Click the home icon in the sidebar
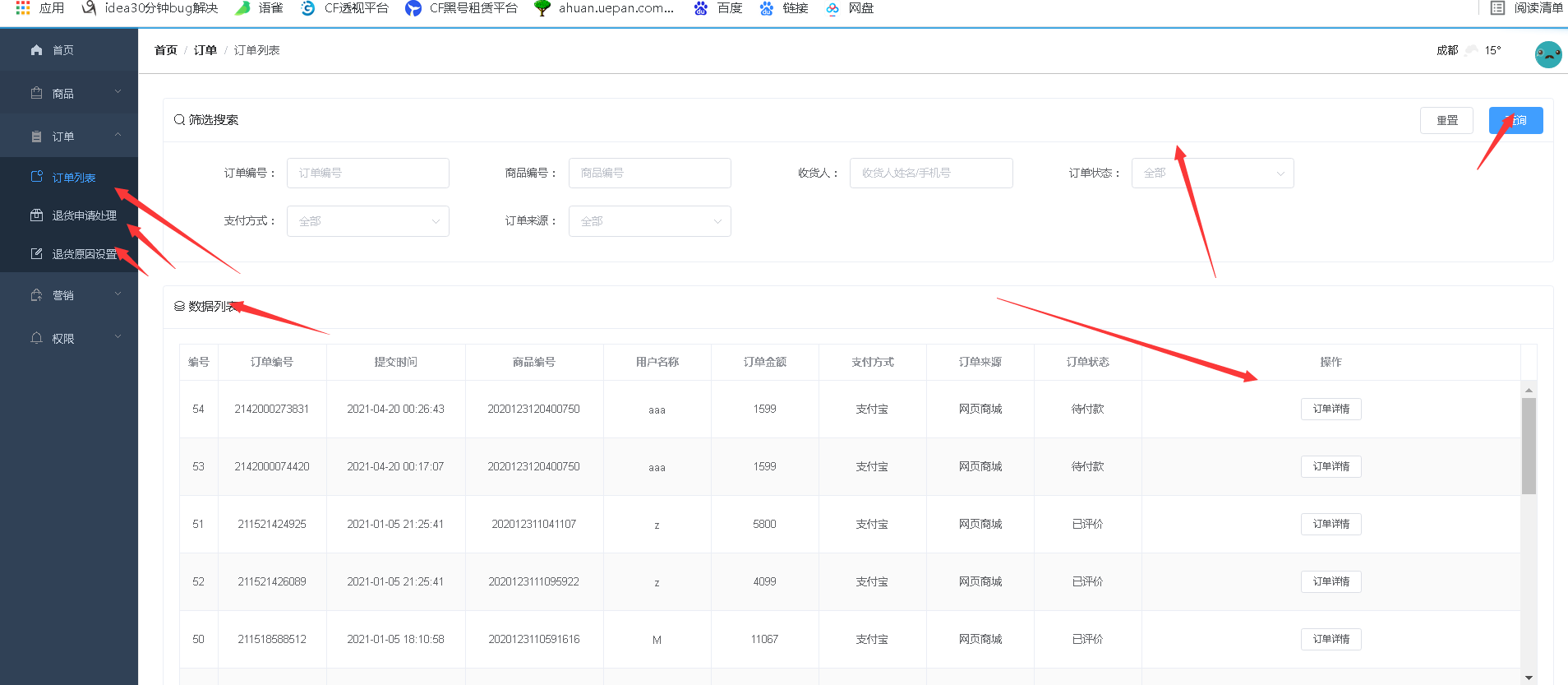The height and width of the screenshot is (685, 1568). 36,50
